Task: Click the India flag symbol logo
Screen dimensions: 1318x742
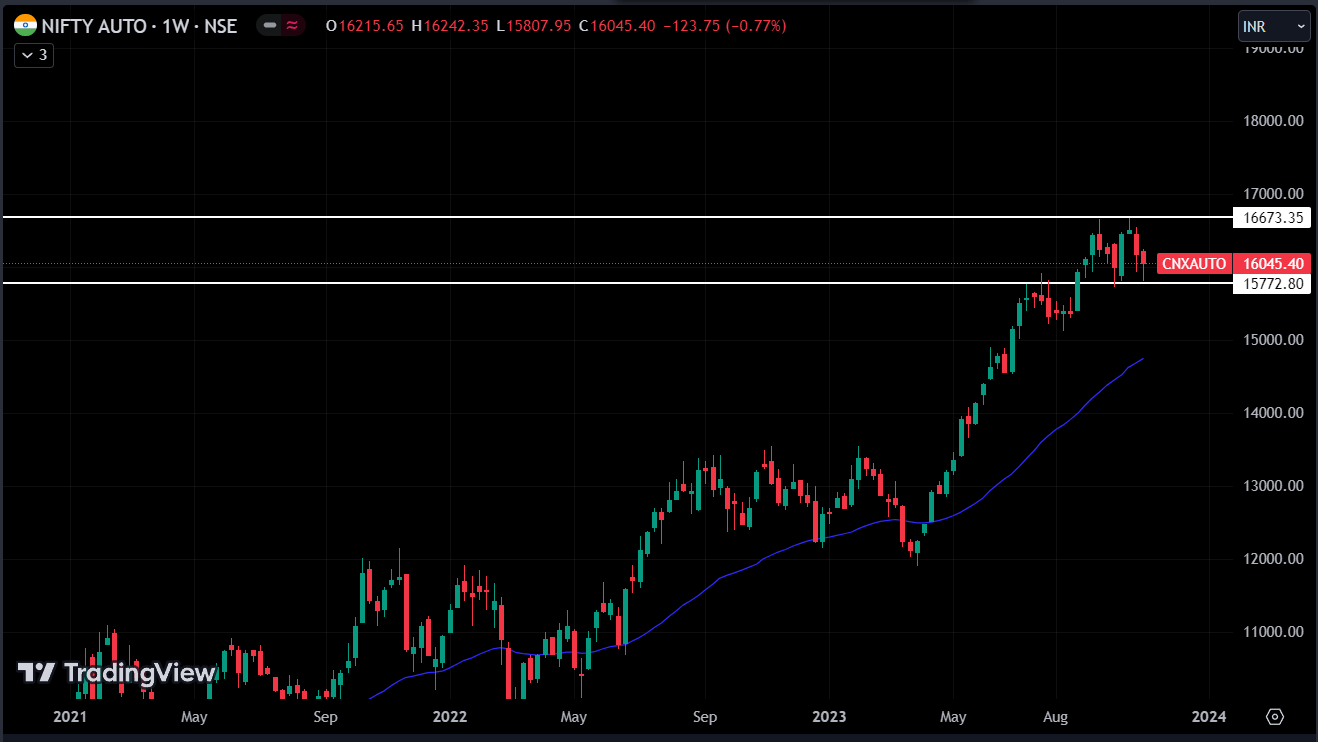Action: click(25, 25)
